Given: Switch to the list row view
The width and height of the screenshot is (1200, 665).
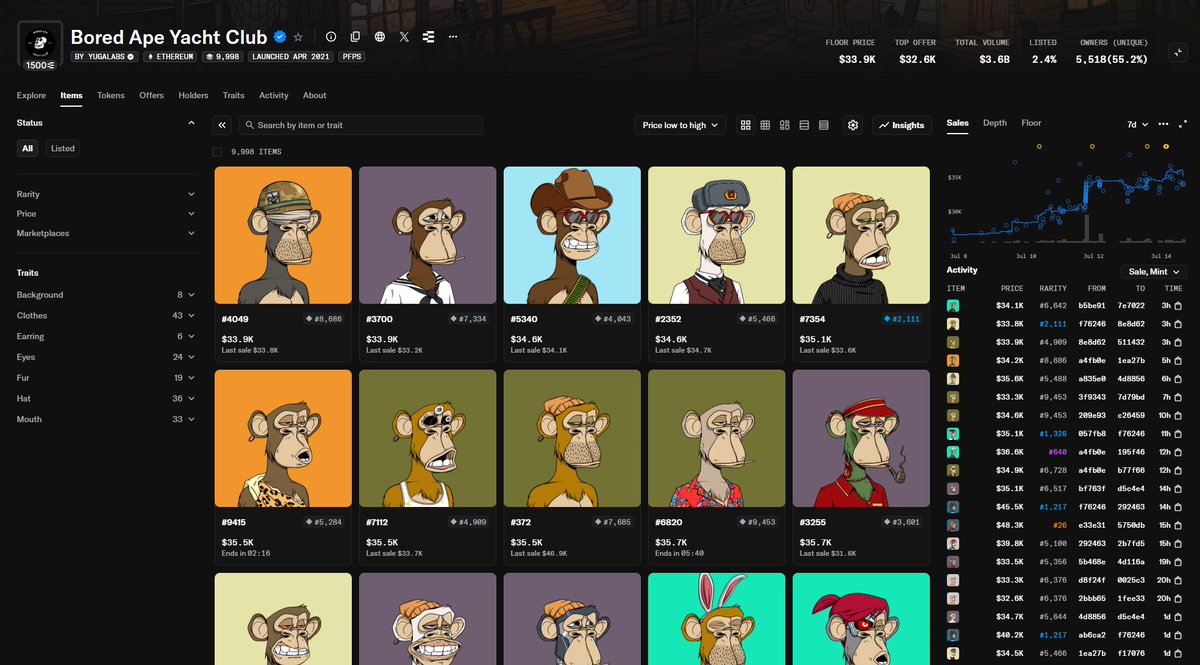Looking at the screenshot, I should click(804, 125).
